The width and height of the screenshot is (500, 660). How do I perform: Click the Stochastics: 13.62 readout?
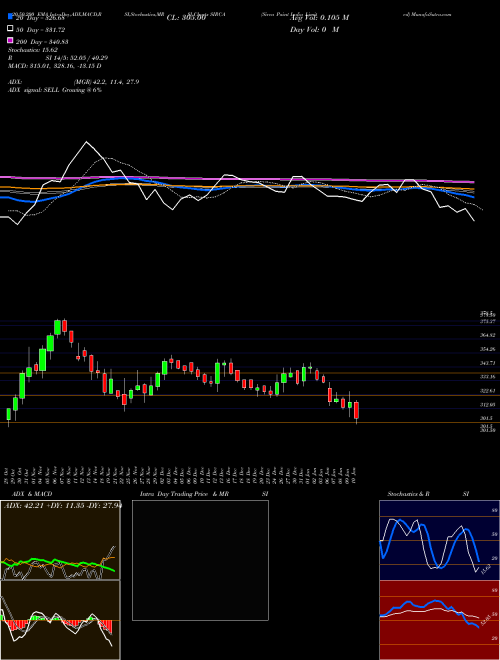point(32,50)
